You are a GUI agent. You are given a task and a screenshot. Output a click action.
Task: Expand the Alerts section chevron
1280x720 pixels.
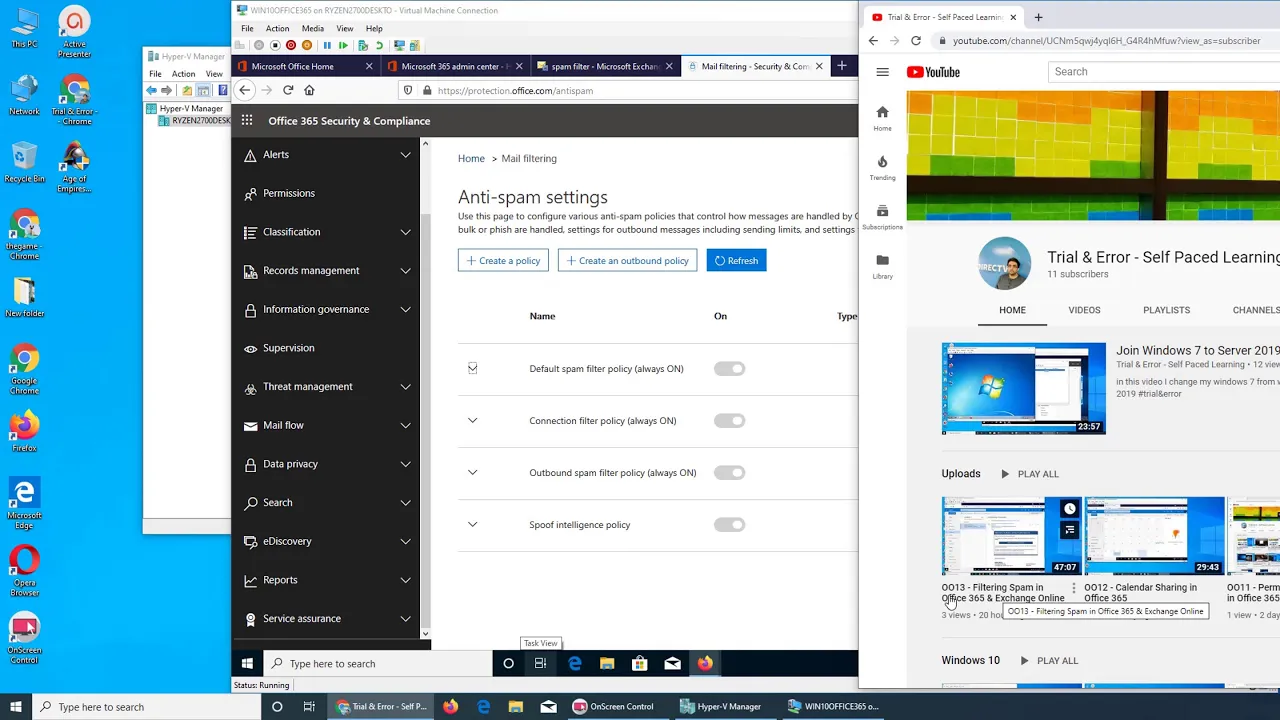click(x=405, y=155)
